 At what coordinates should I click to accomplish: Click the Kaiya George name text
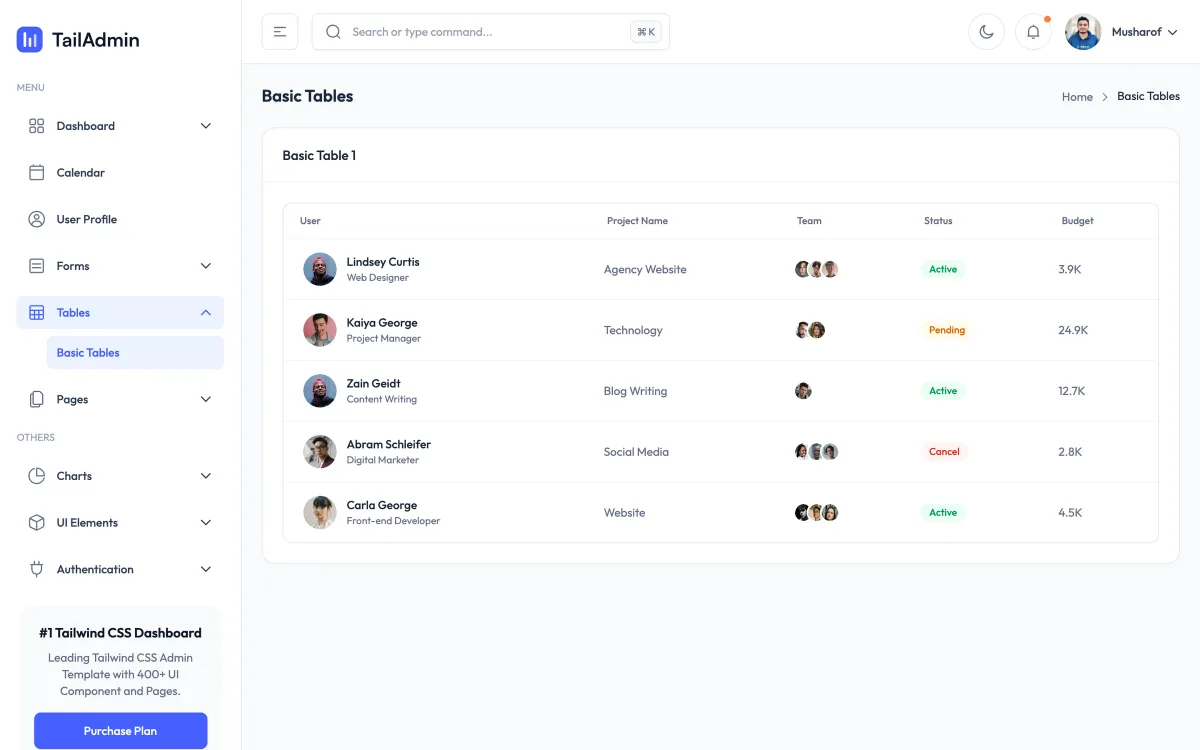point(382,323)
